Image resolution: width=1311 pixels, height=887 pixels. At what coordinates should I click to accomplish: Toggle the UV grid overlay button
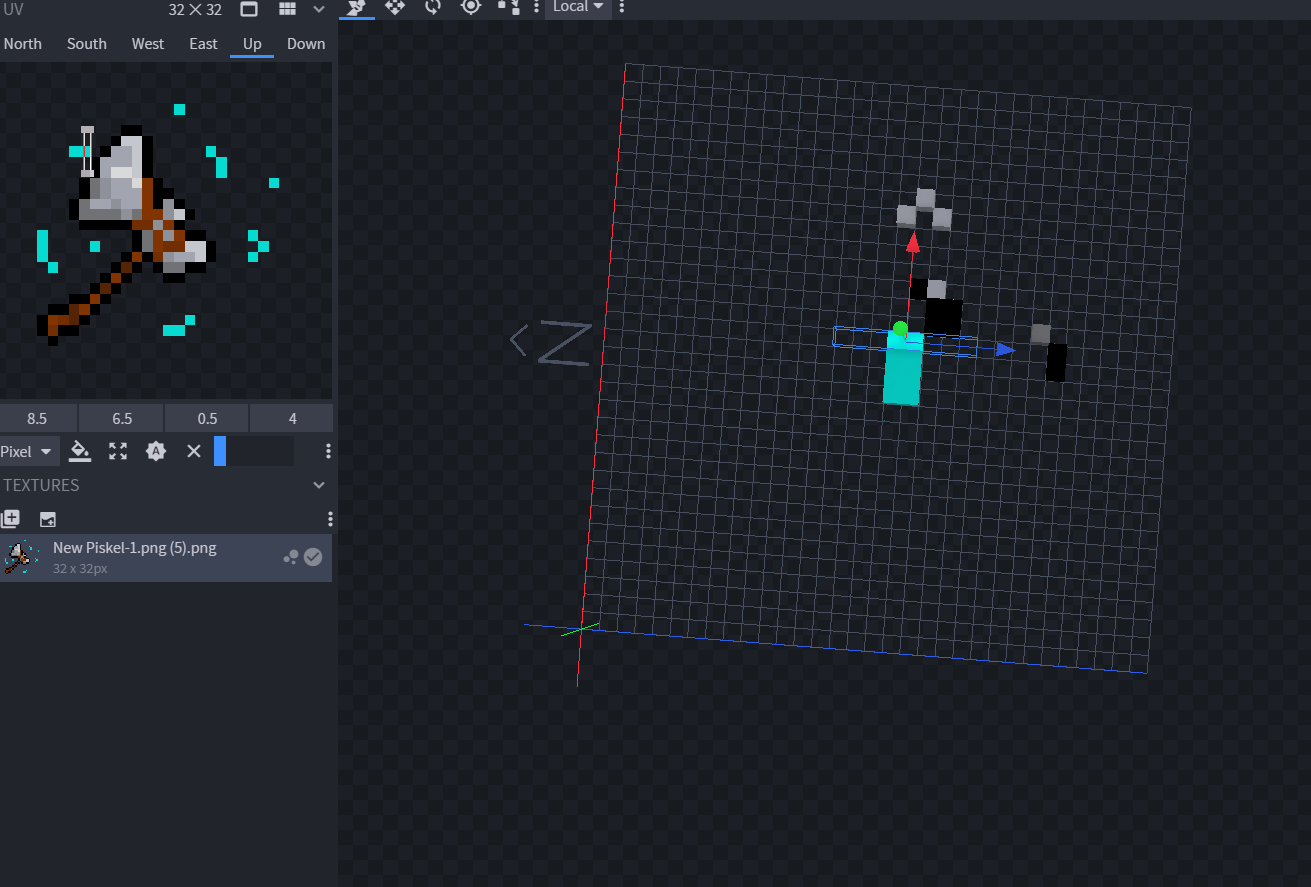[288, 9]
